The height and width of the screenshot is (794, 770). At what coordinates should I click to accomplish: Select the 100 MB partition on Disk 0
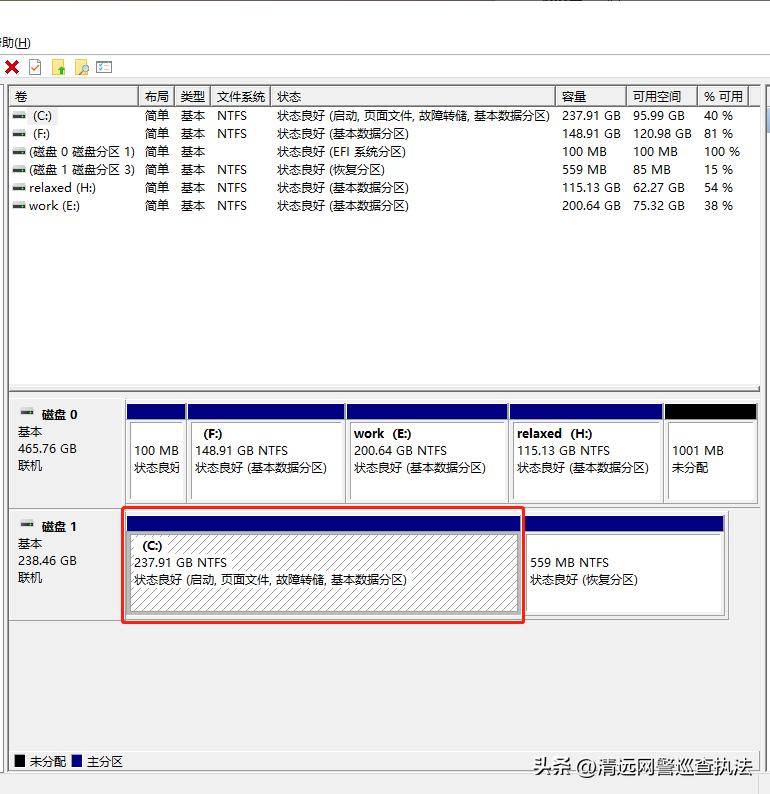[156, 453]
